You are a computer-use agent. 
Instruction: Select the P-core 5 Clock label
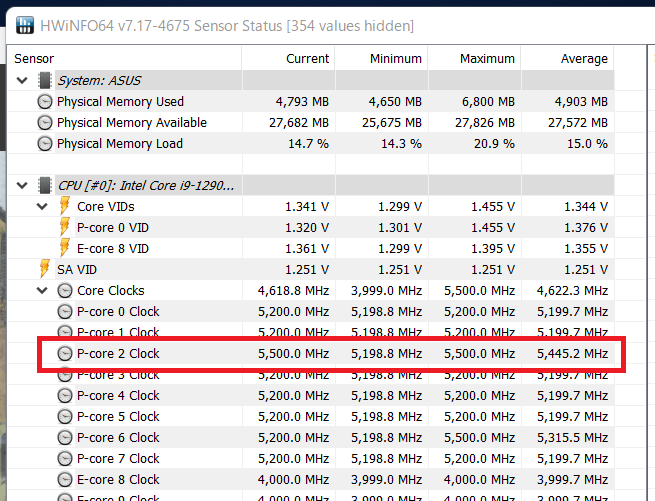click(118, 416)
